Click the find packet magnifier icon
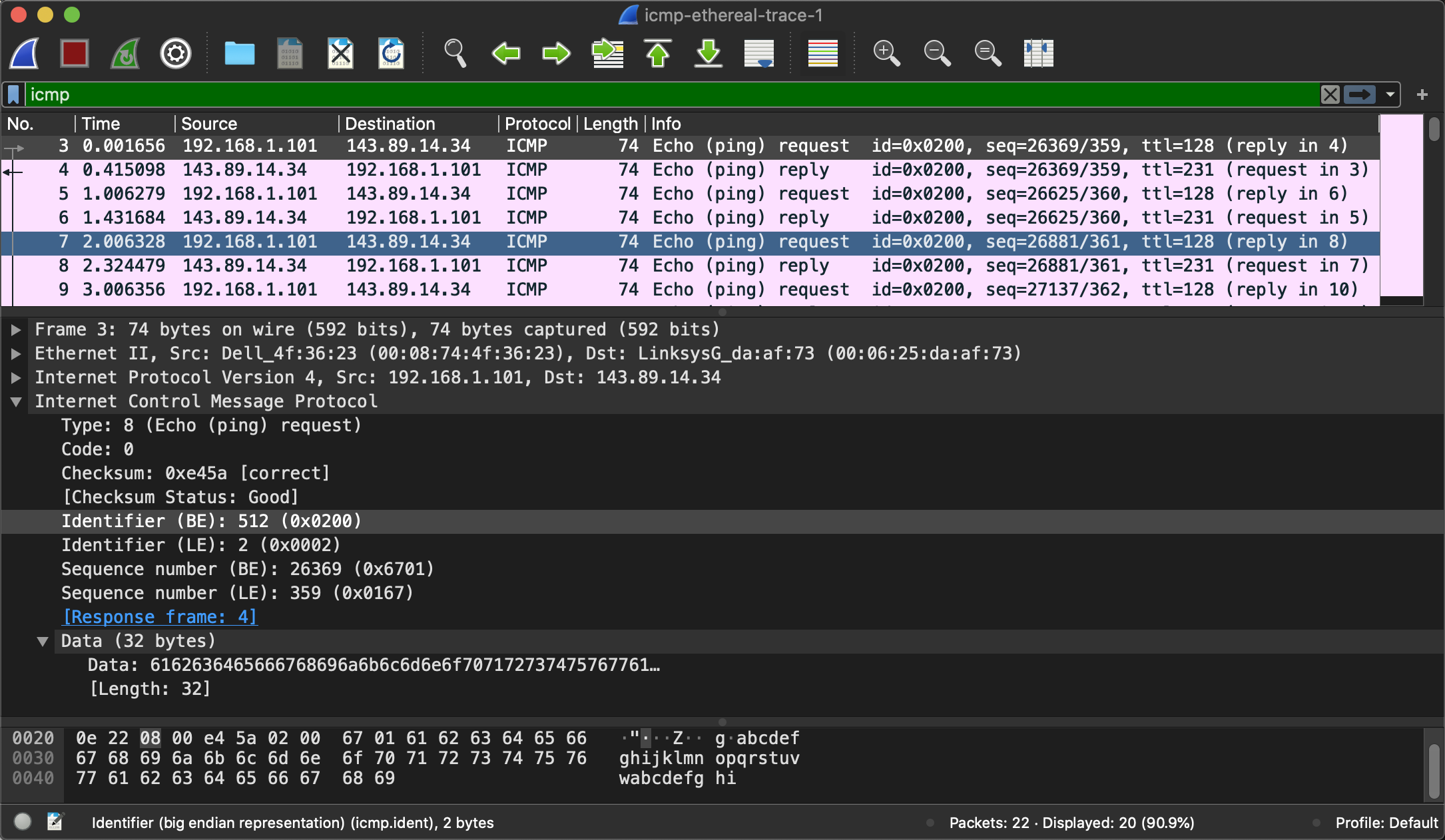1445x840 pixels. [x=455, y=53]
